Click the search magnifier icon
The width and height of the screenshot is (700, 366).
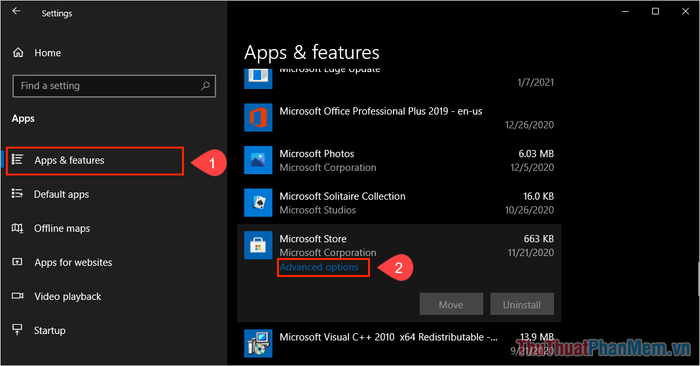205,86
